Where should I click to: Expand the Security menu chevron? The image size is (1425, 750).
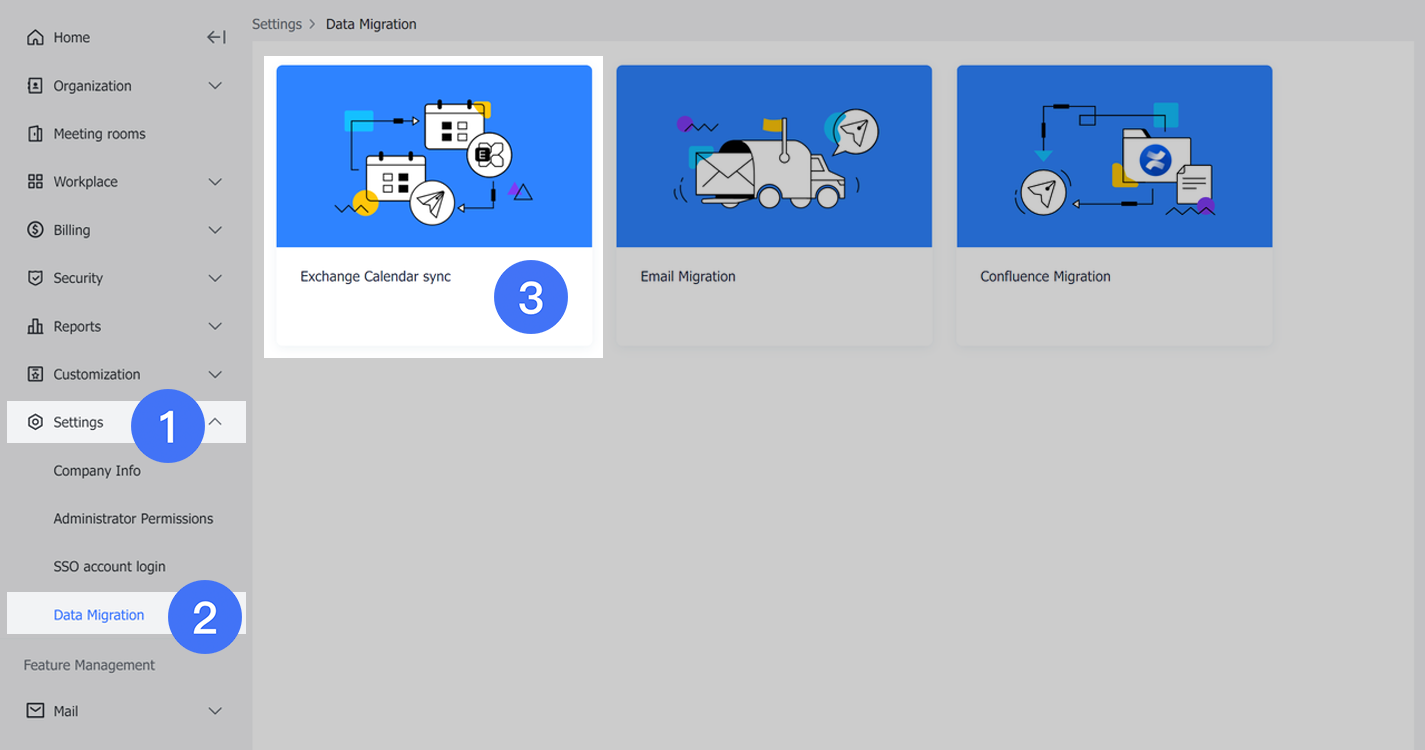[x=215, y=278]
